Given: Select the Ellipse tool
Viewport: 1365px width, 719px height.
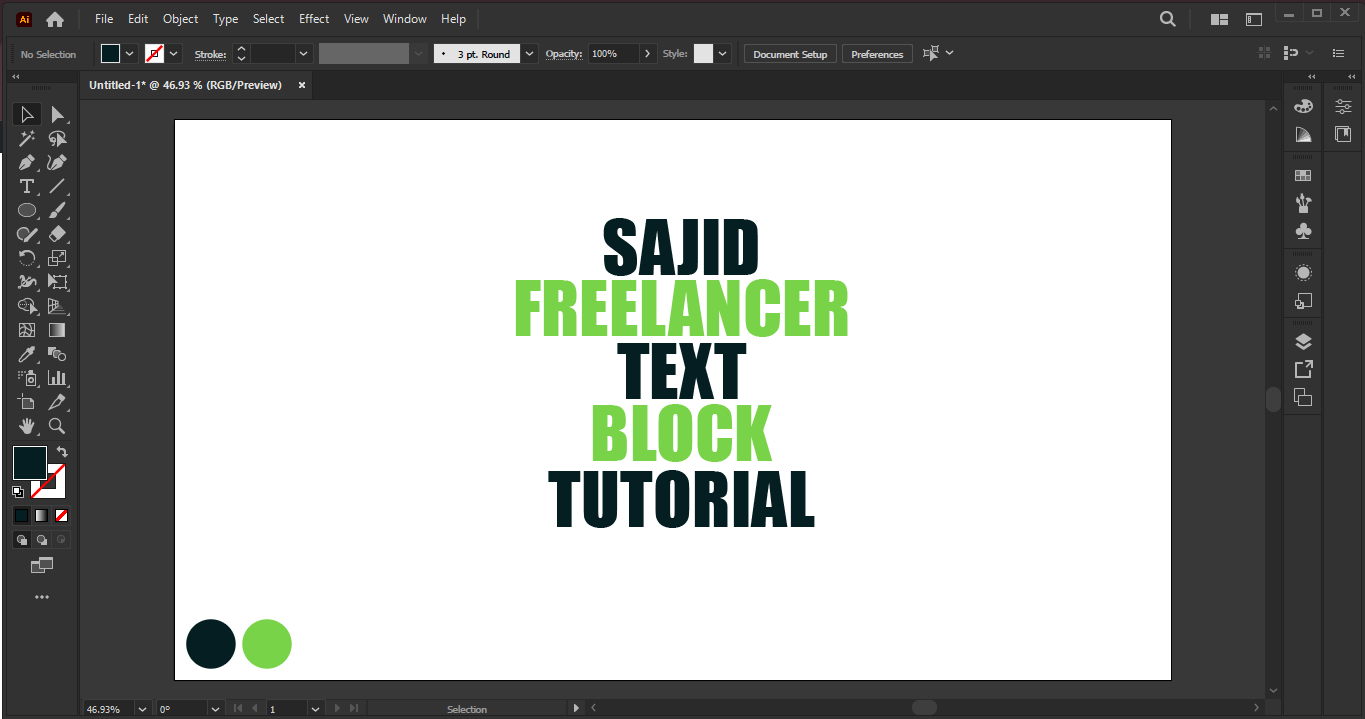Looking at the screenshot, I should click(x=27, y=210).
